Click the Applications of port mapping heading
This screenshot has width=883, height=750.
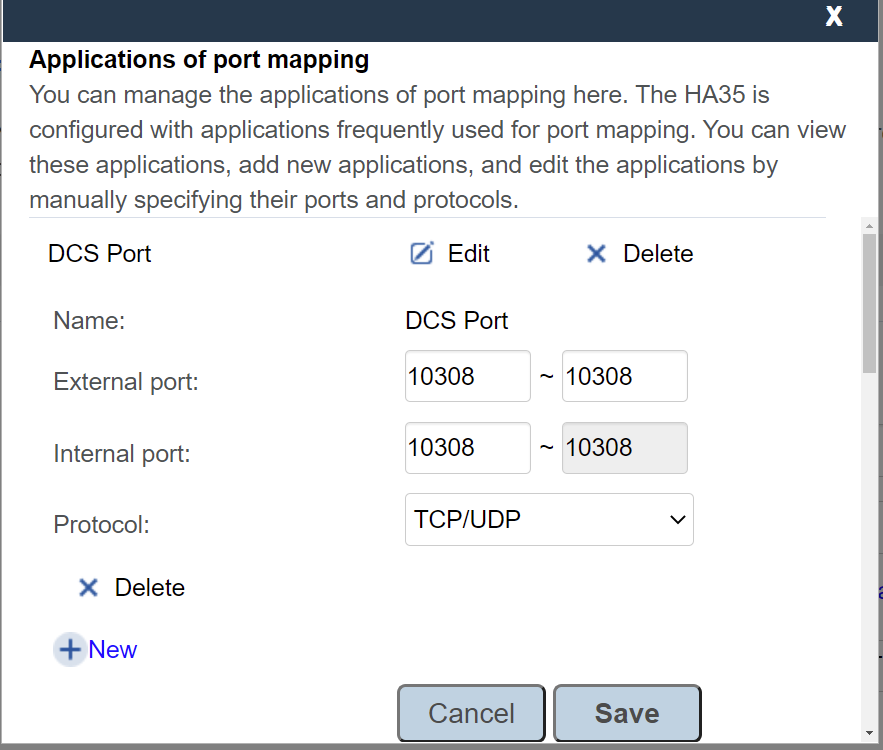pyautogui.click(x=199, y=60)
